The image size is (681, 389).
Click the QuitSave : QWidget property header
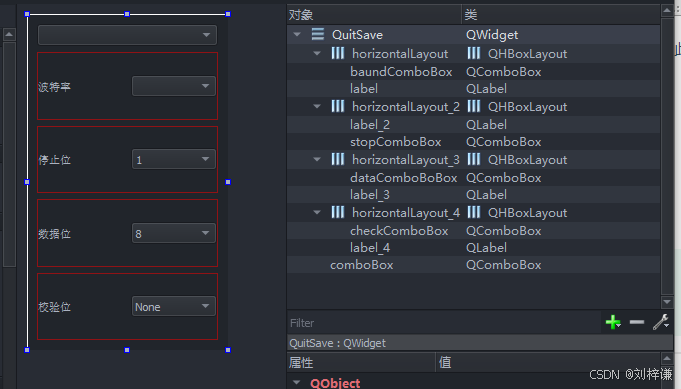pos(480,343)
